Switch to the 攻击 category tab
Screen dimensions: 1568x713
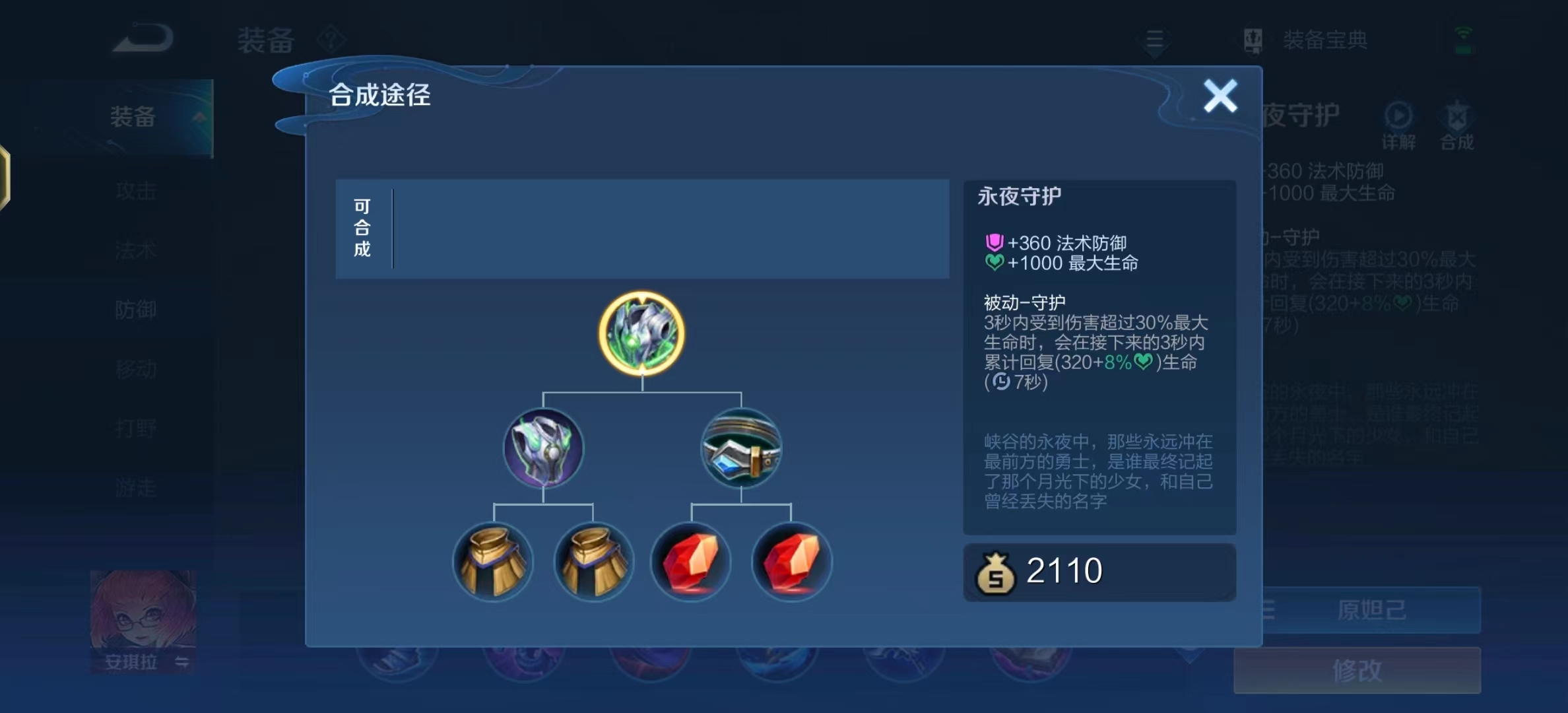136,191
